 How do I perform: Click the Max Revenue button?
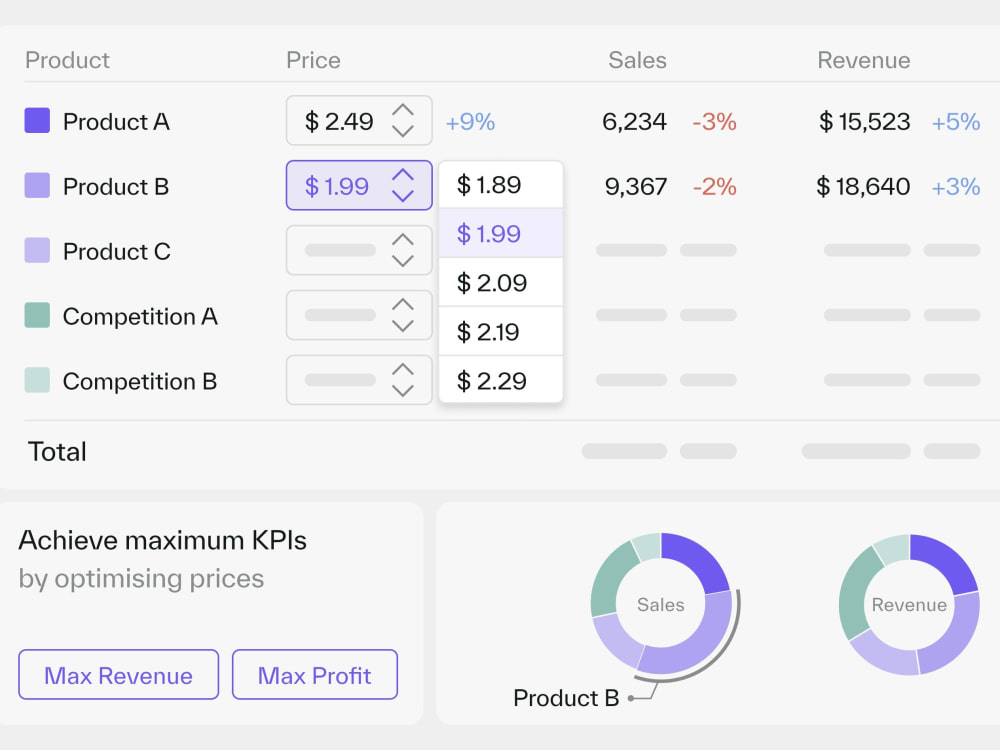coord(119,675)
